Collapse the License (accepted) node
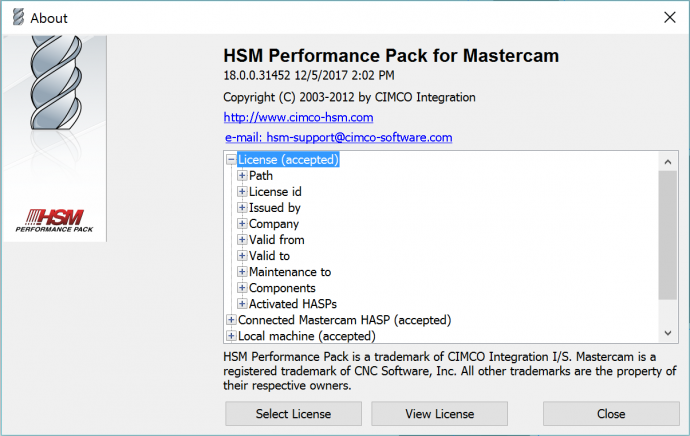 pyautogui.click(x=231, y=159)
